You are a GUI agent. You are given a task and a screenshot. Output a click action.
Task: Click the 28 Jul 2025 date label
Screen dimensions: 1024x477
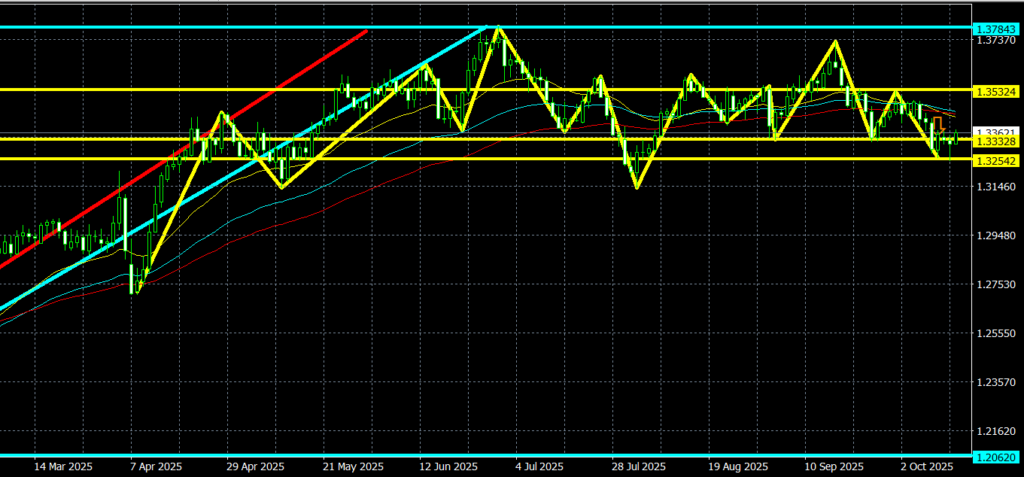coord(638,467)
